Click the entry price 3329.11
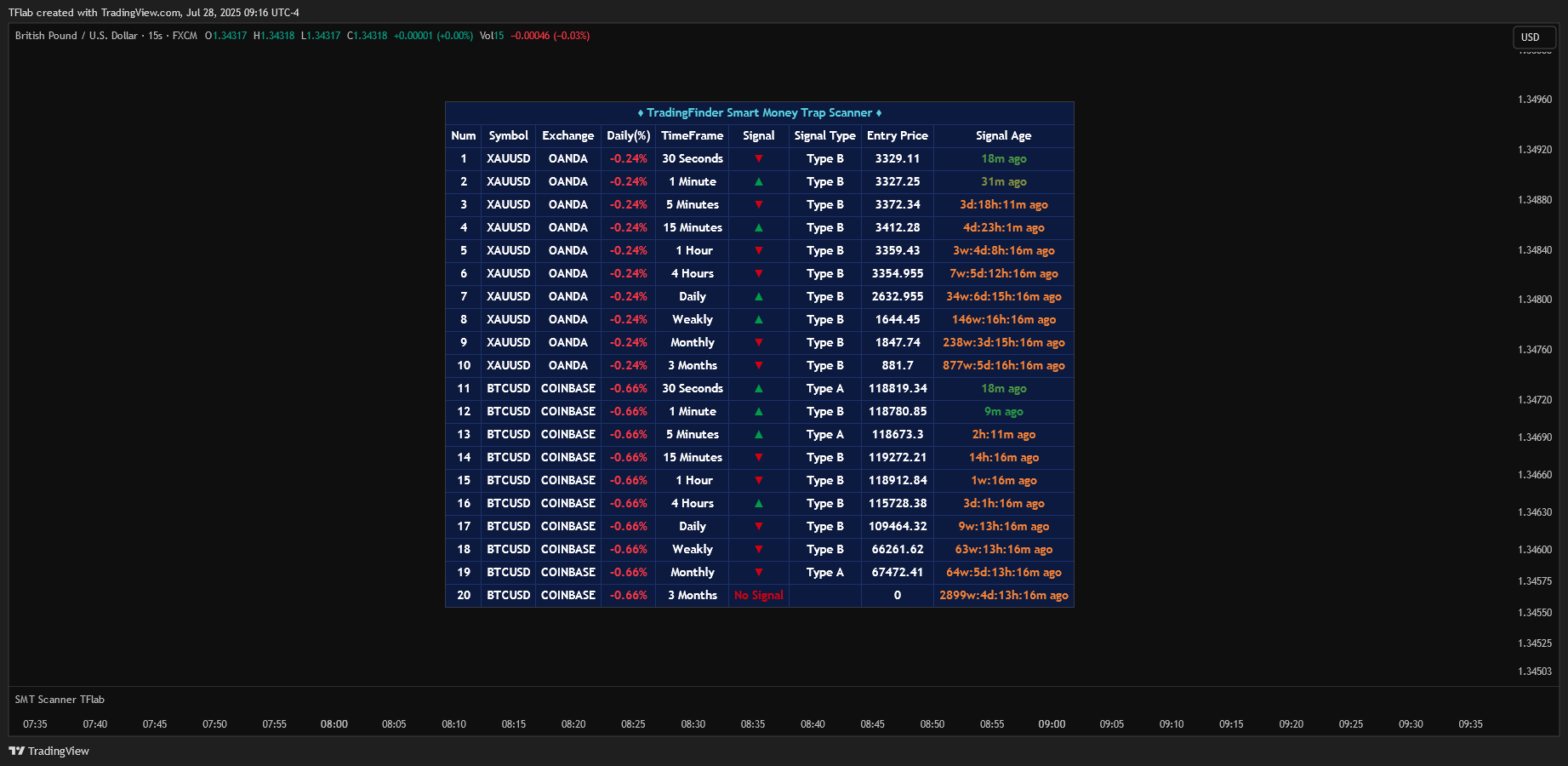 [x=898, y=158]
